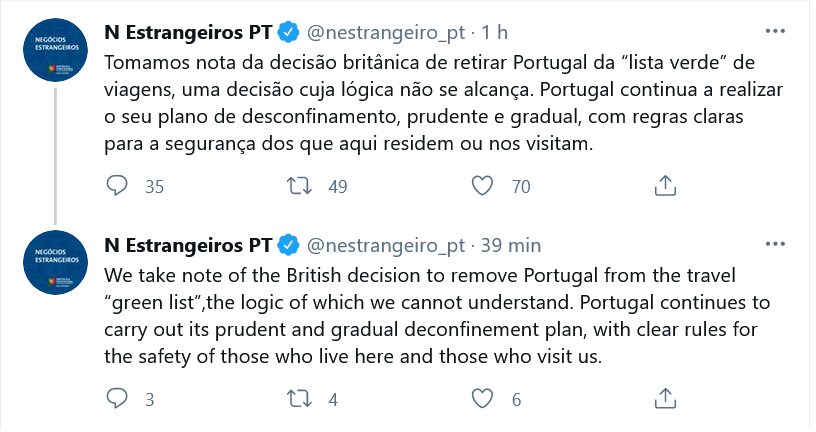This screenshot has height=432, width=816.
Task: Open the @nestrangeiro_pt handle in the second tweet
Action: [386, 246]
